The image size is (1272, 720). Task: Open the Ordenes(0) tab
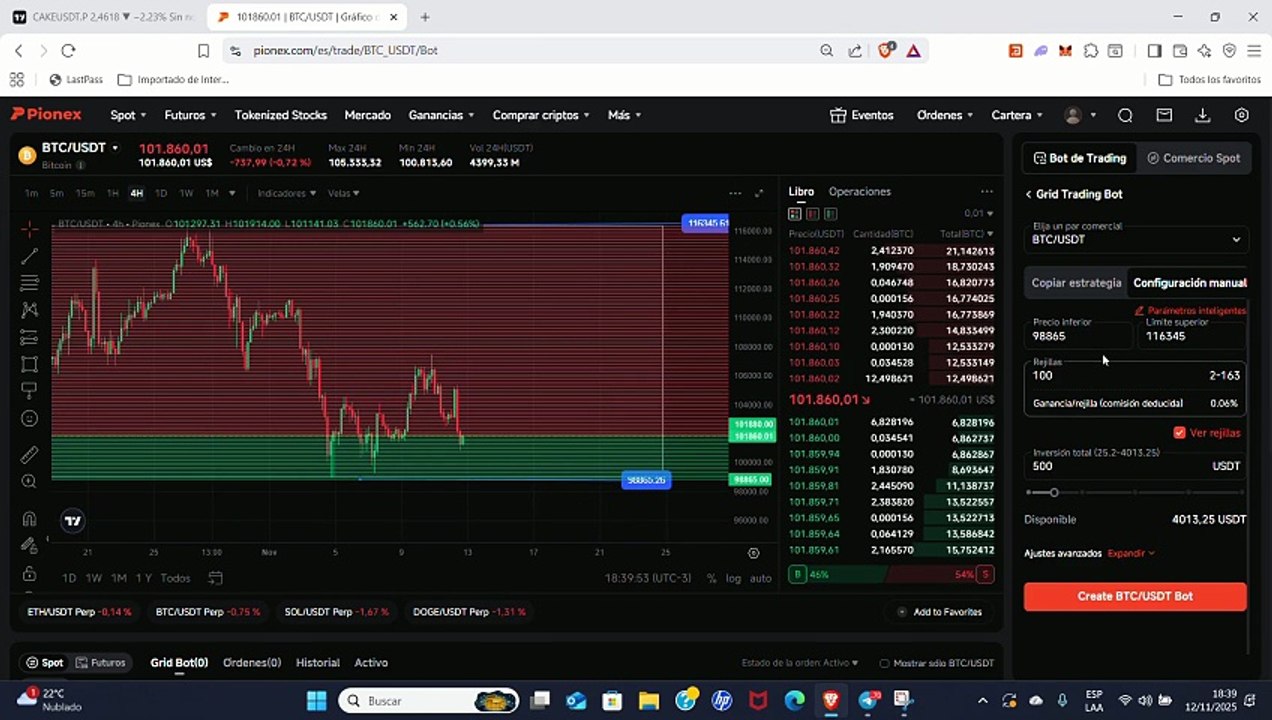tap(251, 663)
